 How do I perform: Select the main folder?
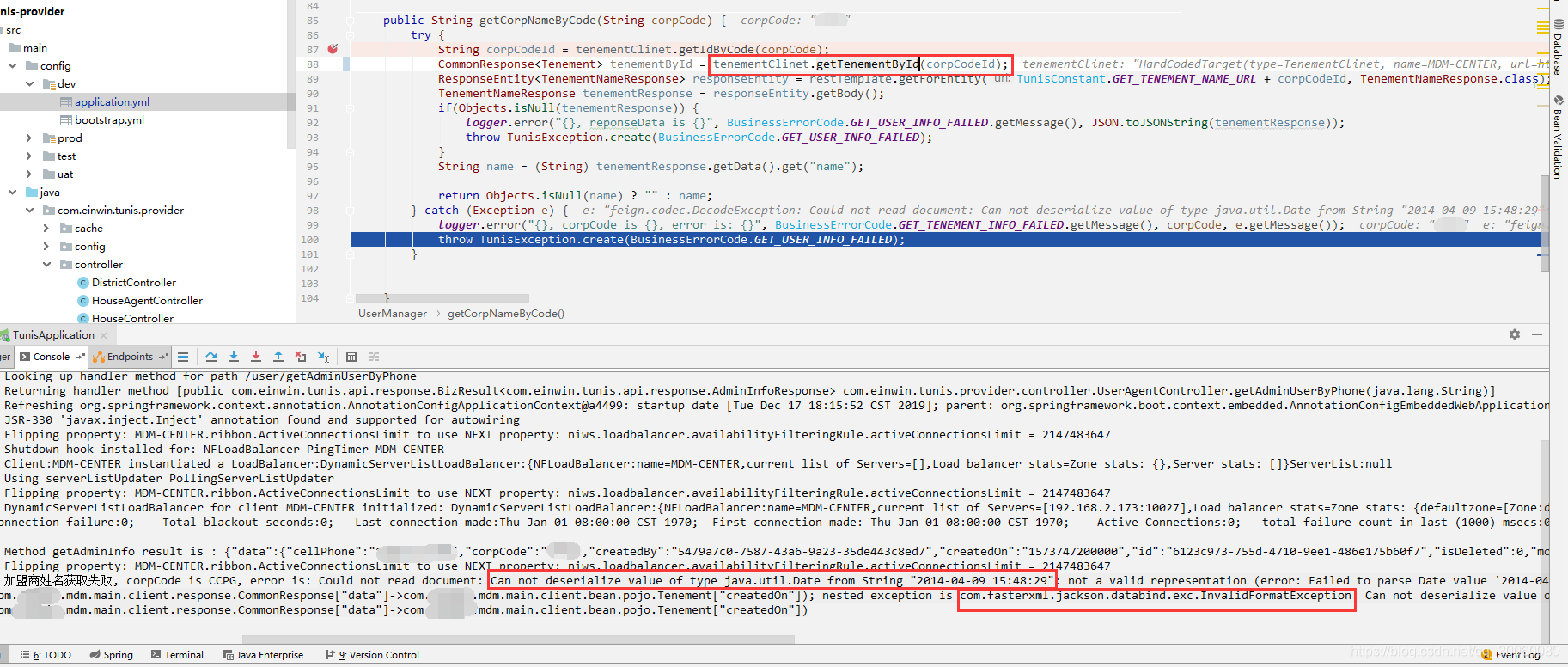[x=34, y=48]
